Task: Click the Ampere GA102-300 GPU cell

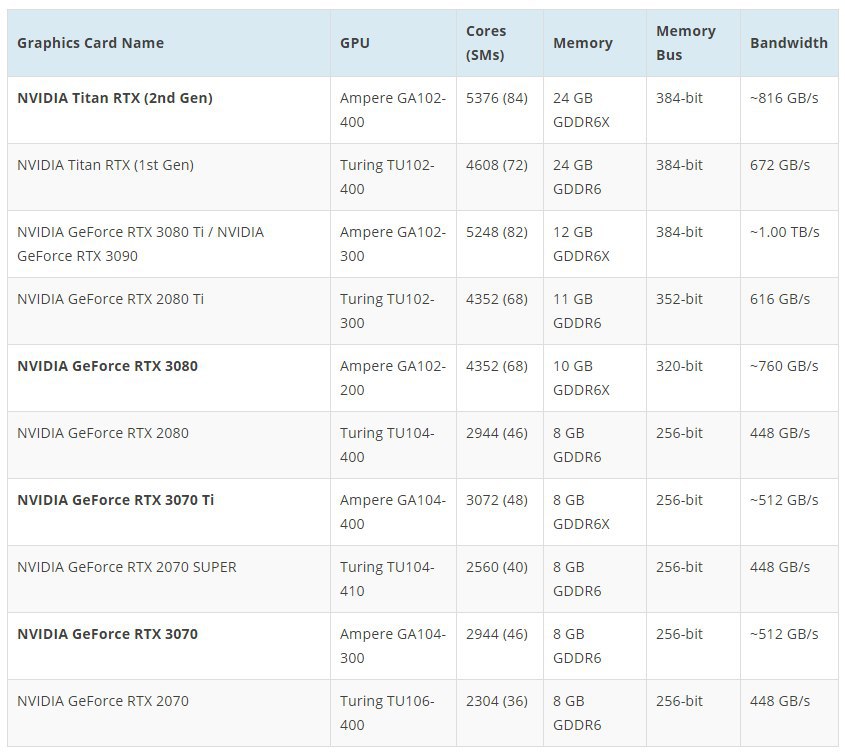Action: coord(393,244)
